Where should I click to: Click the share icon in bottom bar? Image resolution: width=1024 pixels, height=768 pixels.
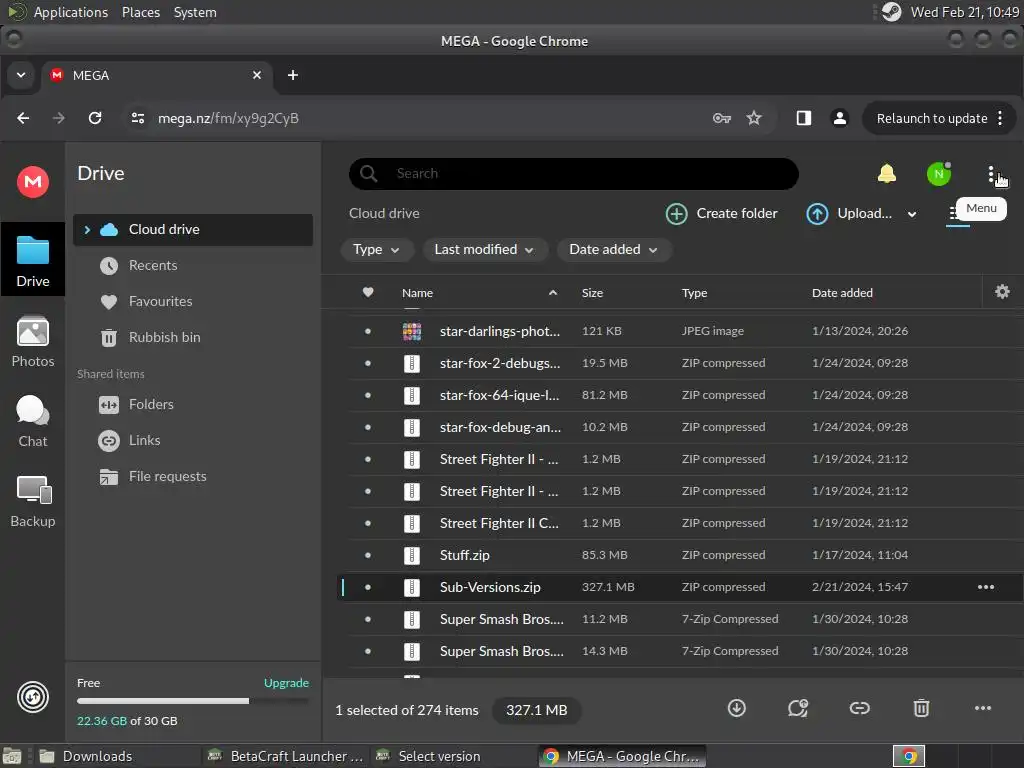pos(797,708)
